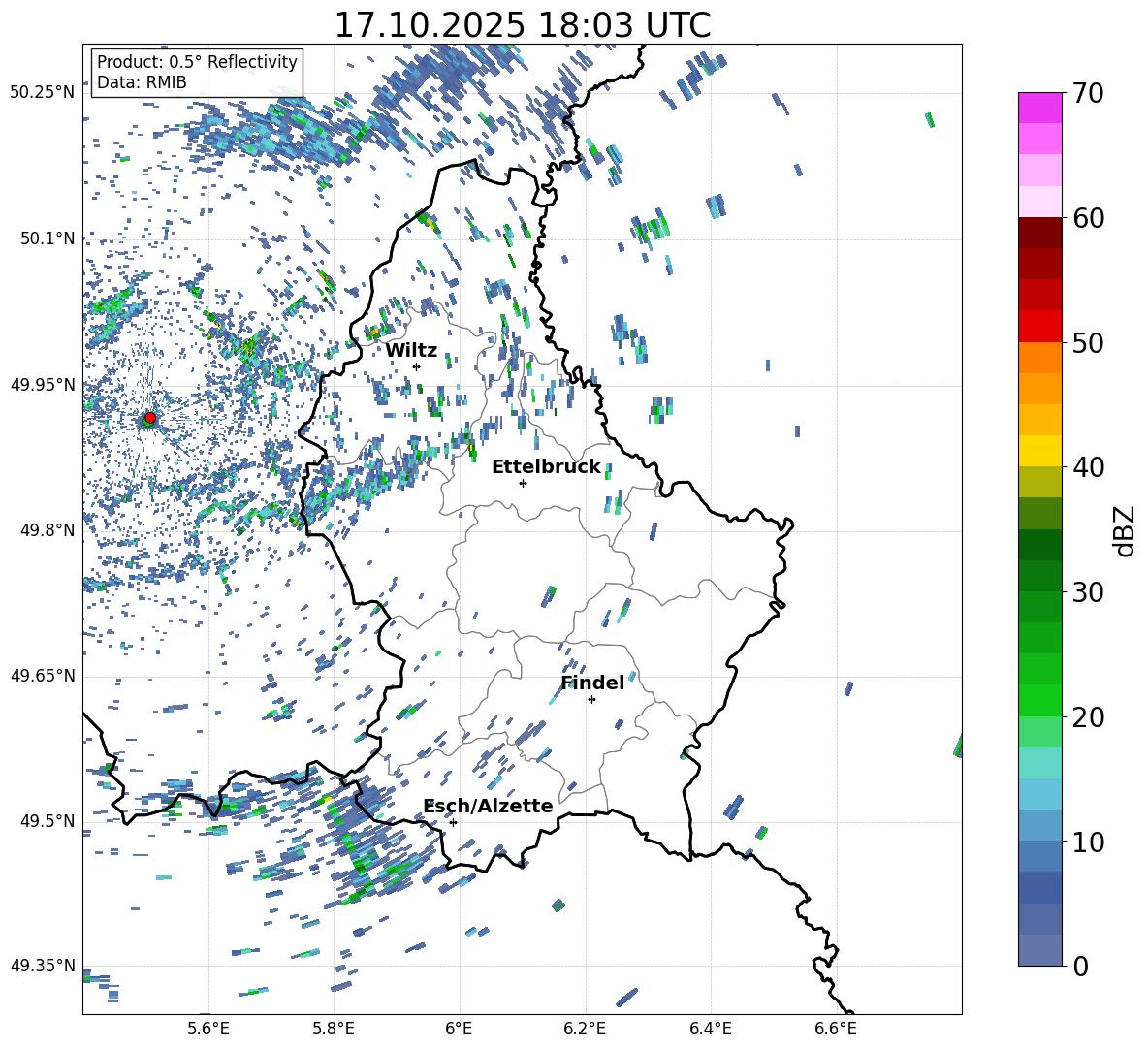This screenshot has height=1048, width=1148.
Task: Click the 49.95°N latitude label
Action: click(x=43, y=385)
